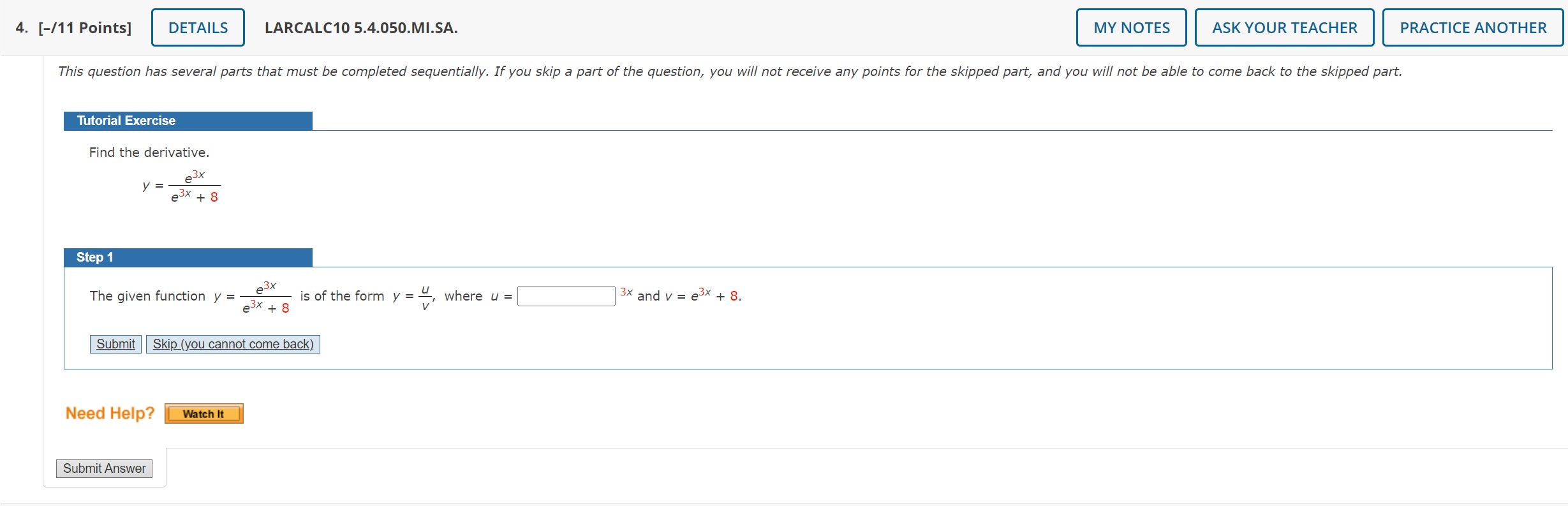Image resolution: width=1568 pixels, height=506 pixels.
Task: Click the LARCALC10 5.4.050.MI.SA. assignment title
Action: (x=360, y=27)
